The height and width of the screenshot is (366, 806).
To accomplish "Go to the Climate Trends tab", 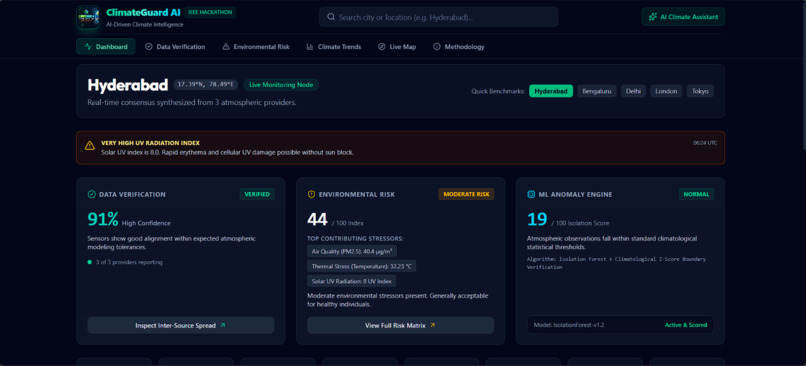I will point(334,47).
